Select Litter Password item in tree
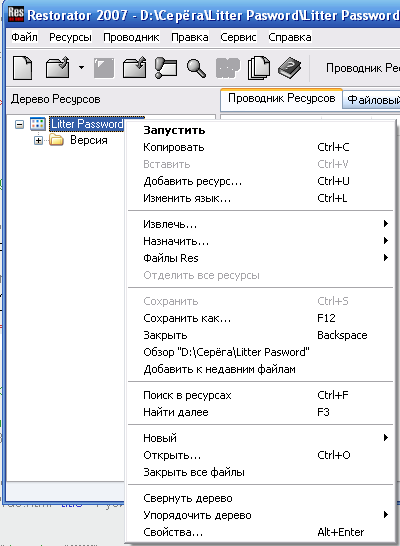 pyautogui.click(x=87, y=124)
